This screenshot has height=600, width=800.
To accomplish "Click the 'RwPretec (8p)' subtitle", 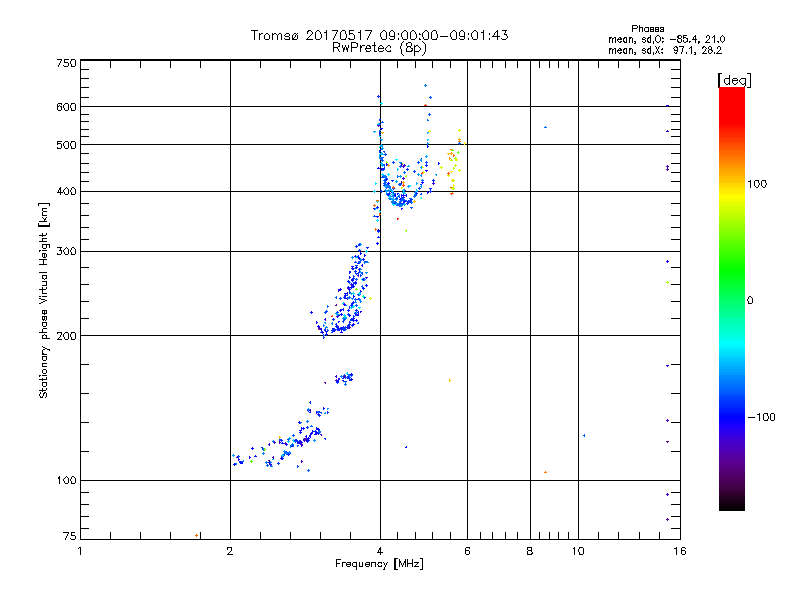I will click(379, 48).
